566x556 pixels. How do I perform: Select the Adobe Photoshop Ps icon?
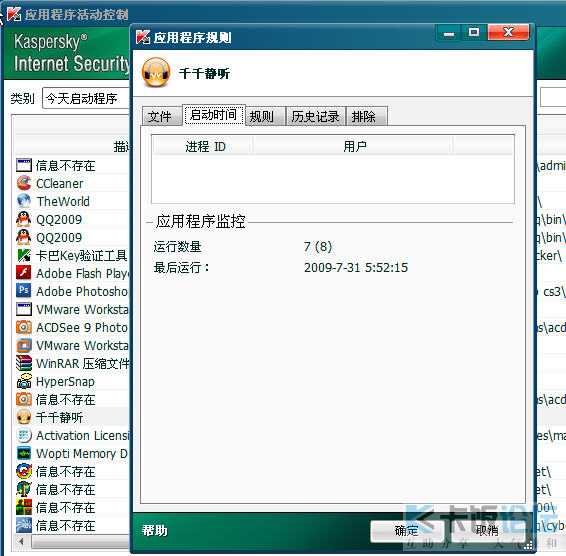[24, 291]
